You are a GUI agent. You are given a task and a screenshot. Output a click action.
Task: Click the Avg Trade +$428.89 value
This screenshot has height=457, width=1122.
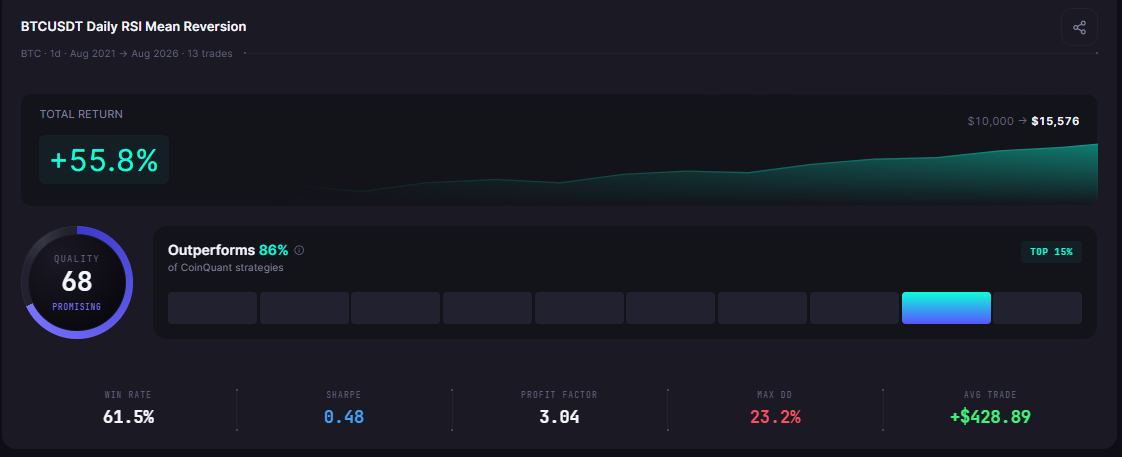(x=990, y=416)
